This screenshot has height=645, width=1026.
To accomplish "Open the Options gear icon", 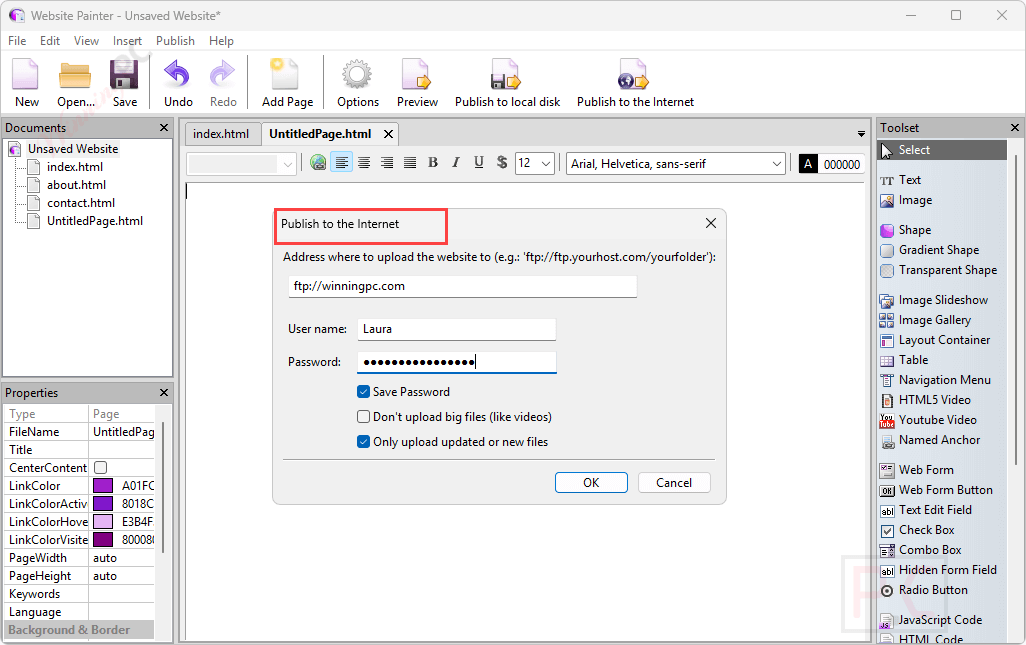I will coord(357,82).
